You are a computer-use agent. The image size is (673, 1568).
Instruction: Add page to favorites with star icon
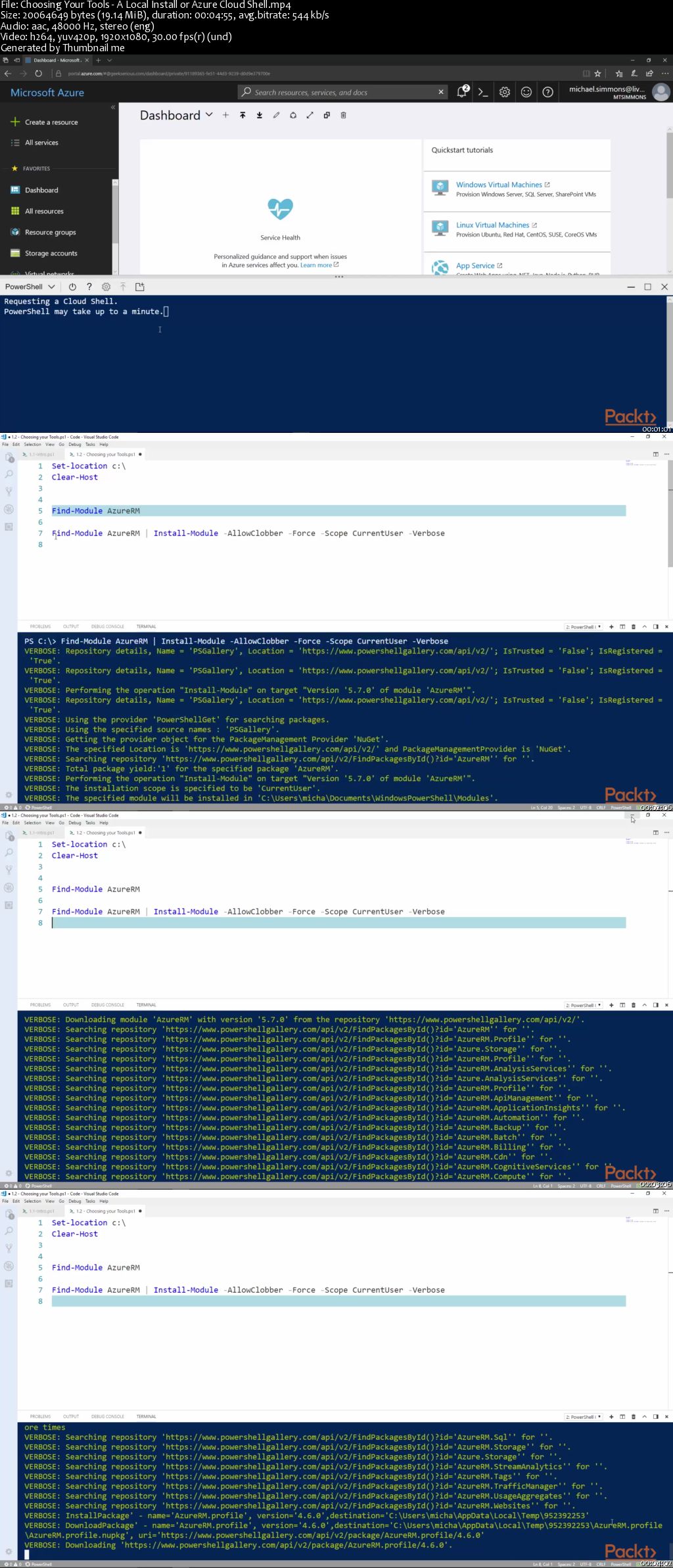pos(597,74)
